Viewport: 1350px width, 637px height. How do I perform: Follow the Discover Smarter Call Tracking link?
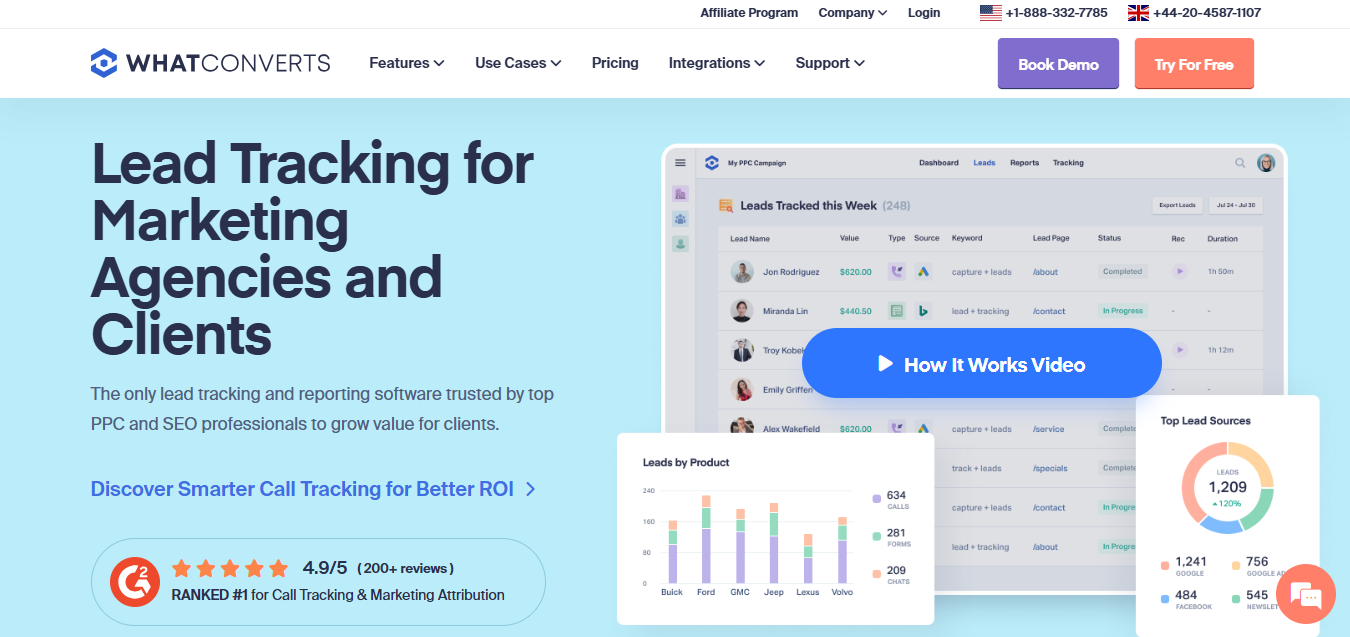(x=313, y=489)
